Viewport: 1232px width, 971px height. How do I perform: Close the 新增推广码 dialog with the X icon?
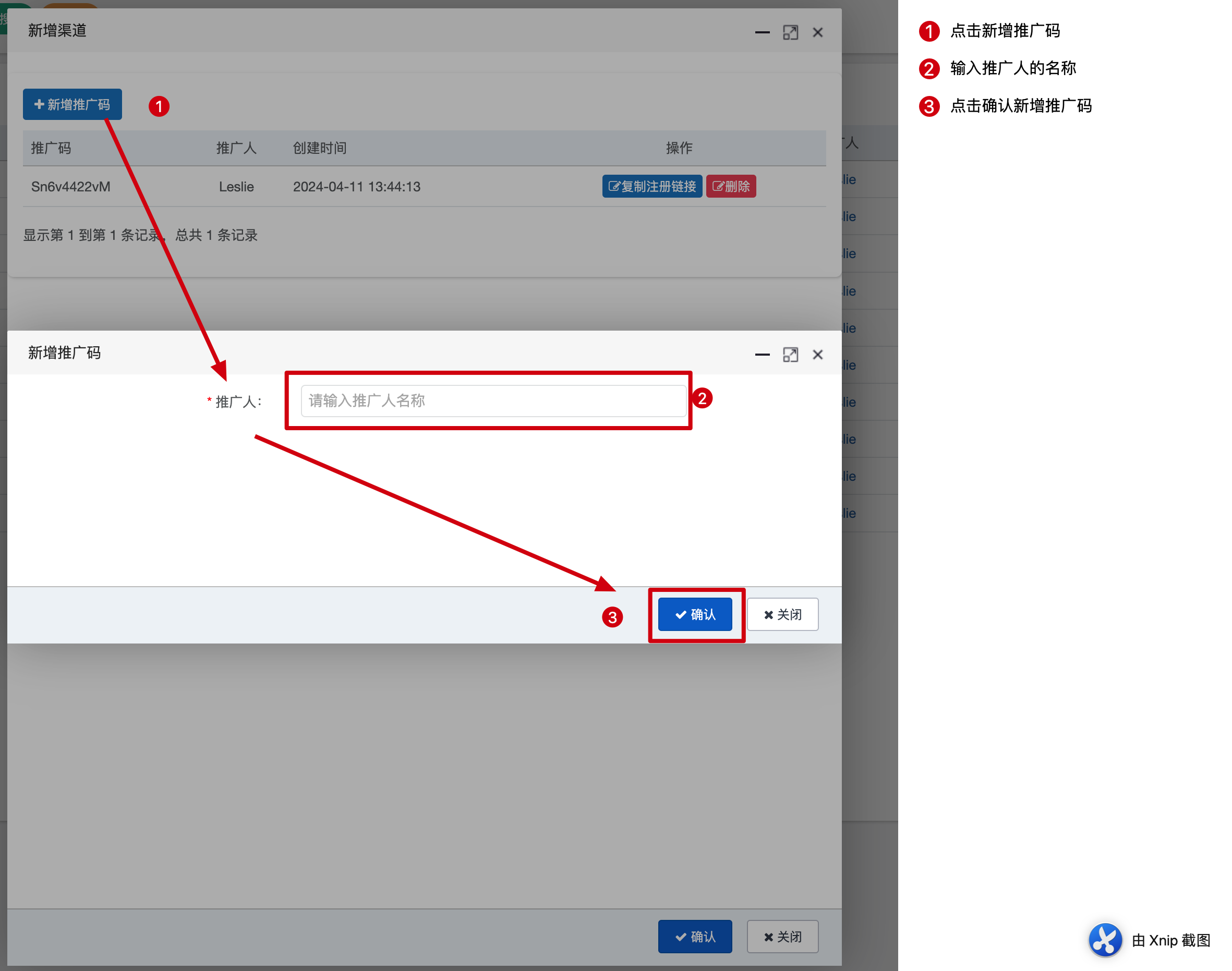pos(817,355)
